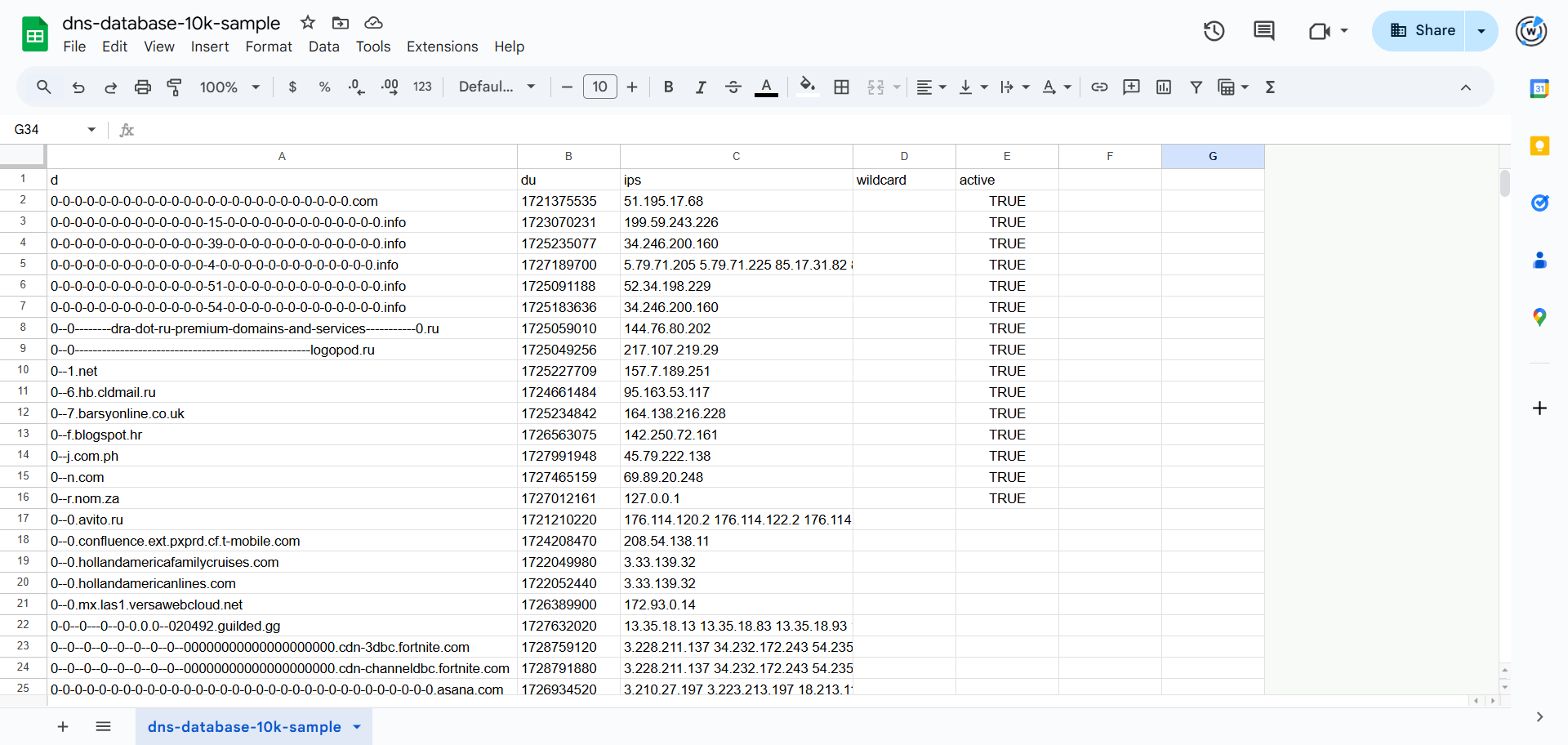Image resolution: width=1568 pixels, height=745 pixels.
Task: Open version history clock icon
Action: click(1214, 31)
